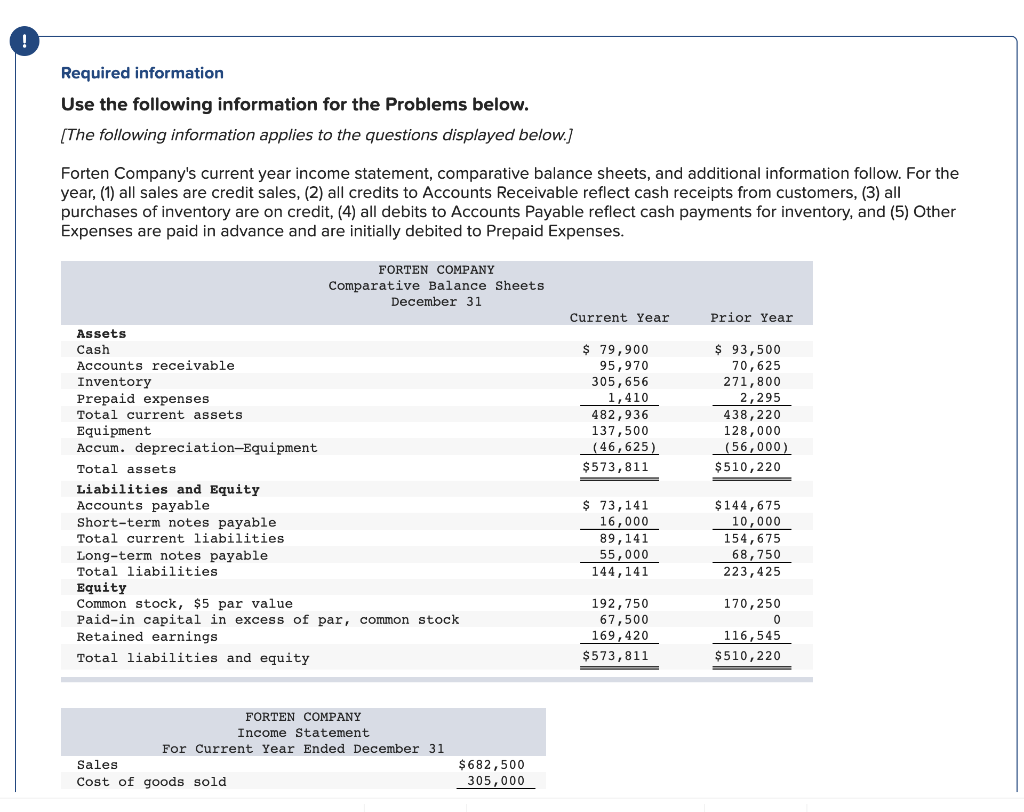Click Common stock current value 192,750
The width and height of the screenshot is (1024, 812).
coord(620,604)
